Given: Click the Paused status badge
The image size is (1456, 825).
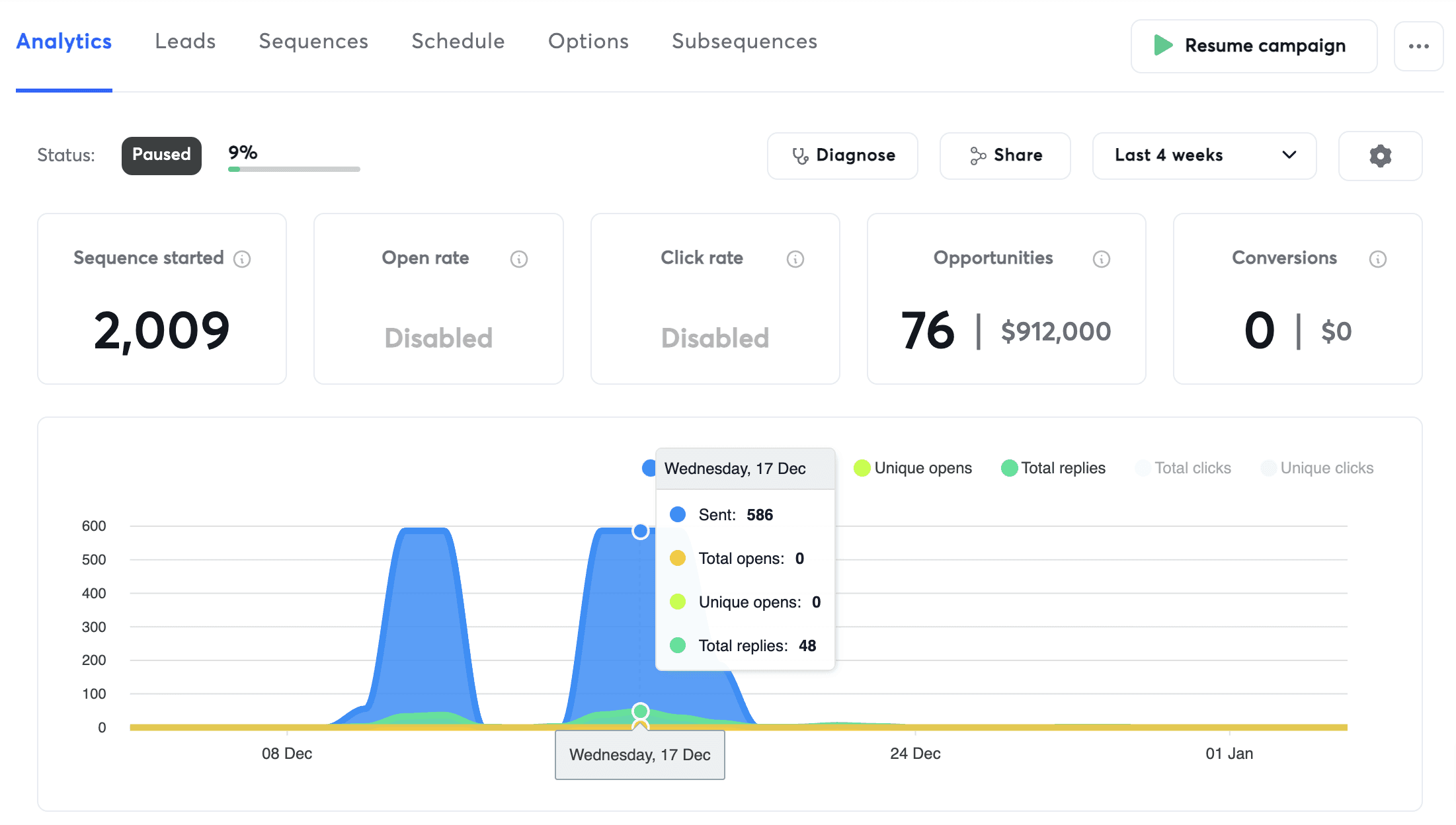Looking at the screenshot, I should pos(161,155).
